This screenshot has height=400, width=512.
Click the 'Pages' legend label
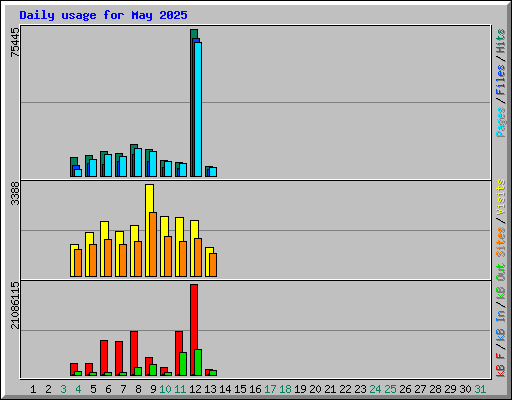tap(501, 122)
